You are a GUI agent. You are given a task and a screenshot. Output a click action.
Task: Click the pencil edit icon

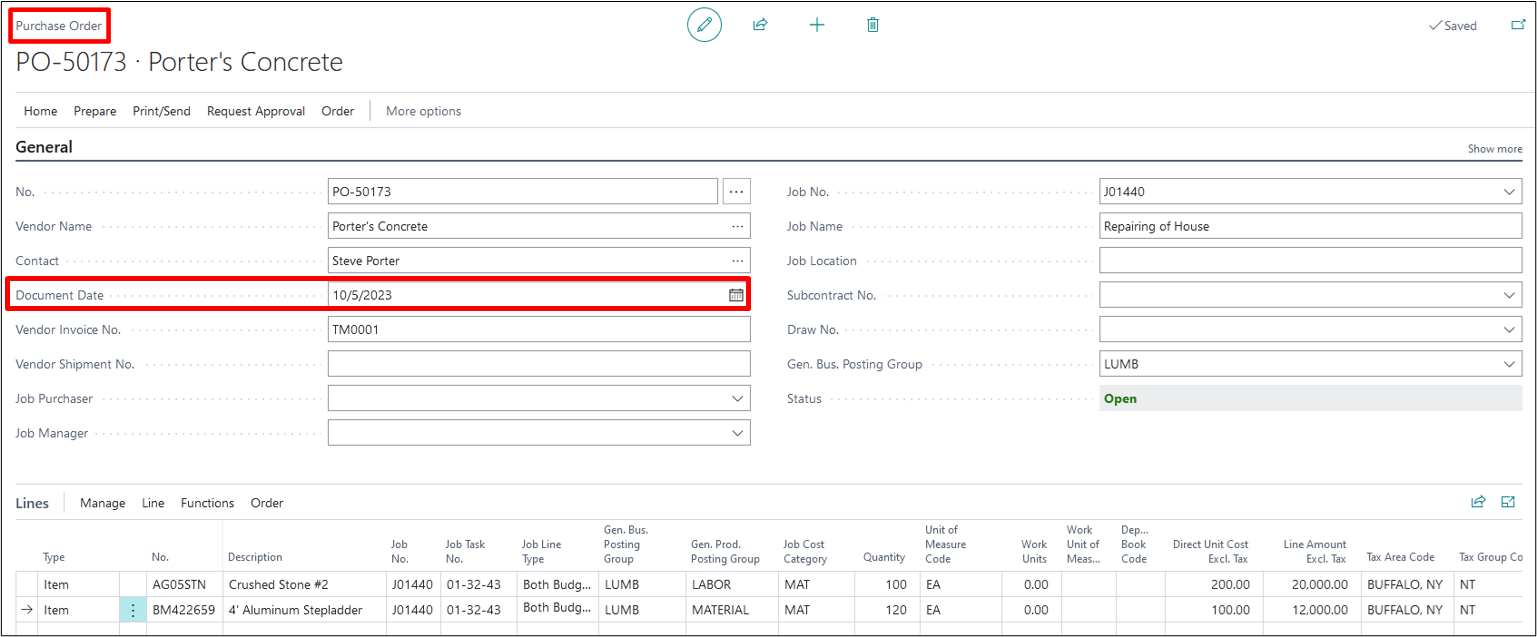coord(704,25)
